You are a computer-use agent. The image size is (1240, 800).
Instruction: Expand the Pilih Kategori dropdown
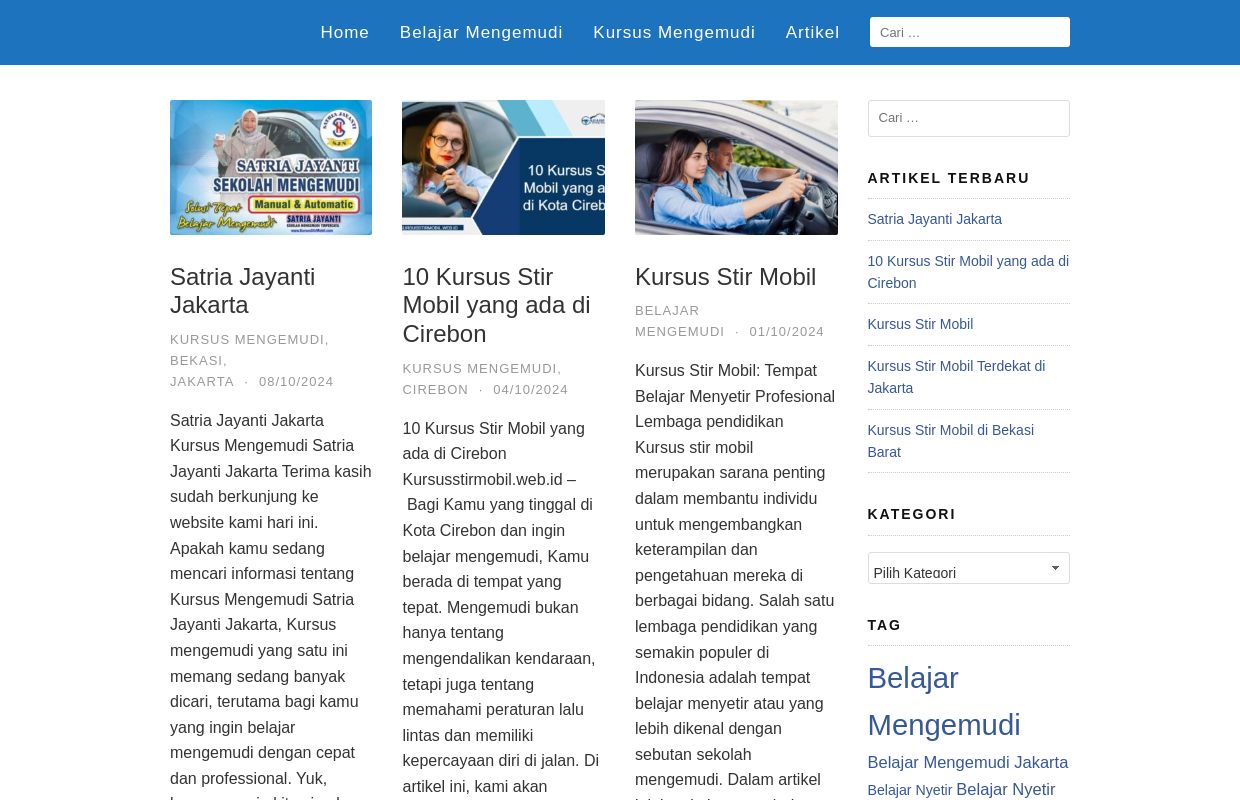(968, 568)
